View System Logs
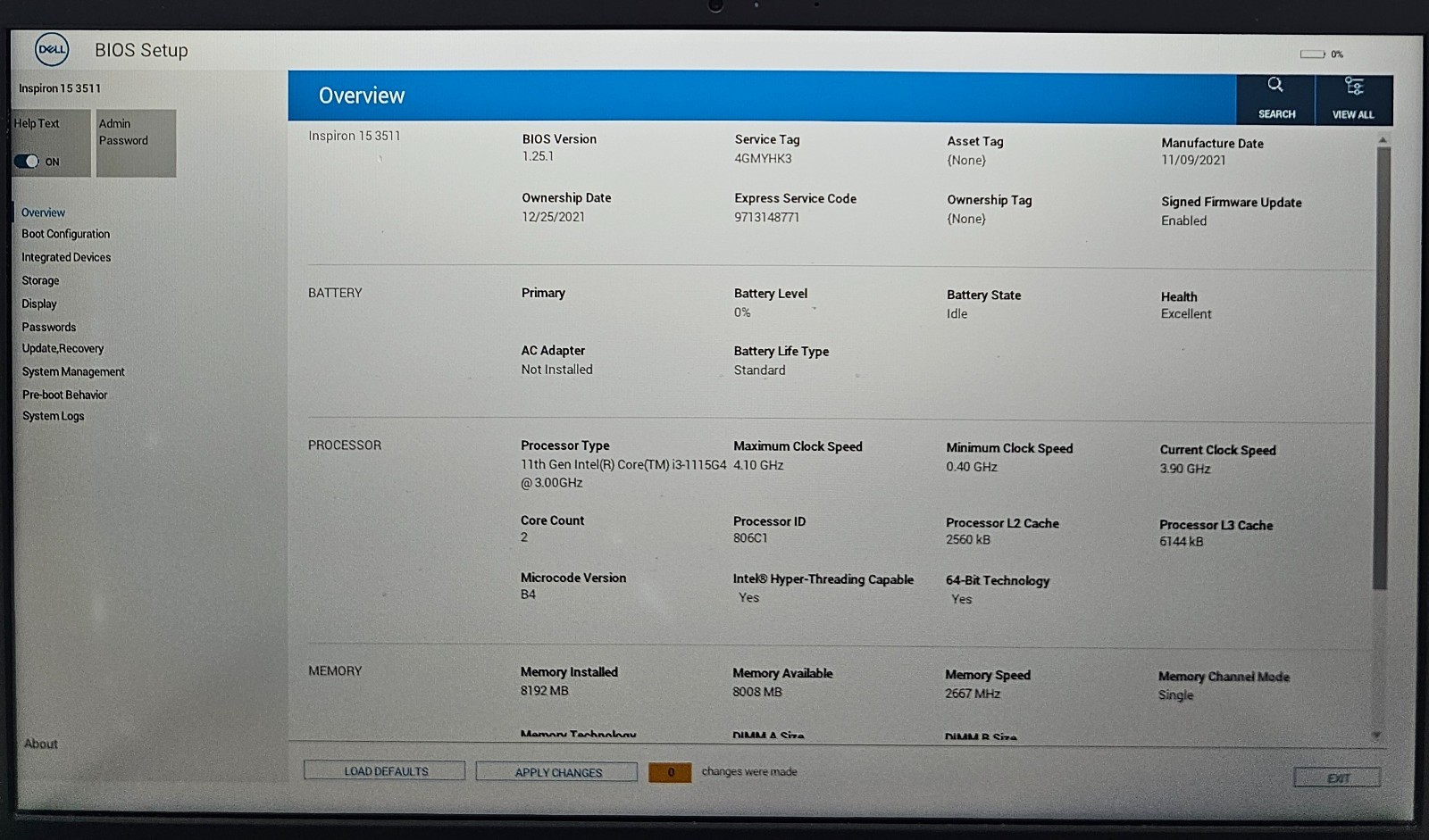 pos(54,416)
